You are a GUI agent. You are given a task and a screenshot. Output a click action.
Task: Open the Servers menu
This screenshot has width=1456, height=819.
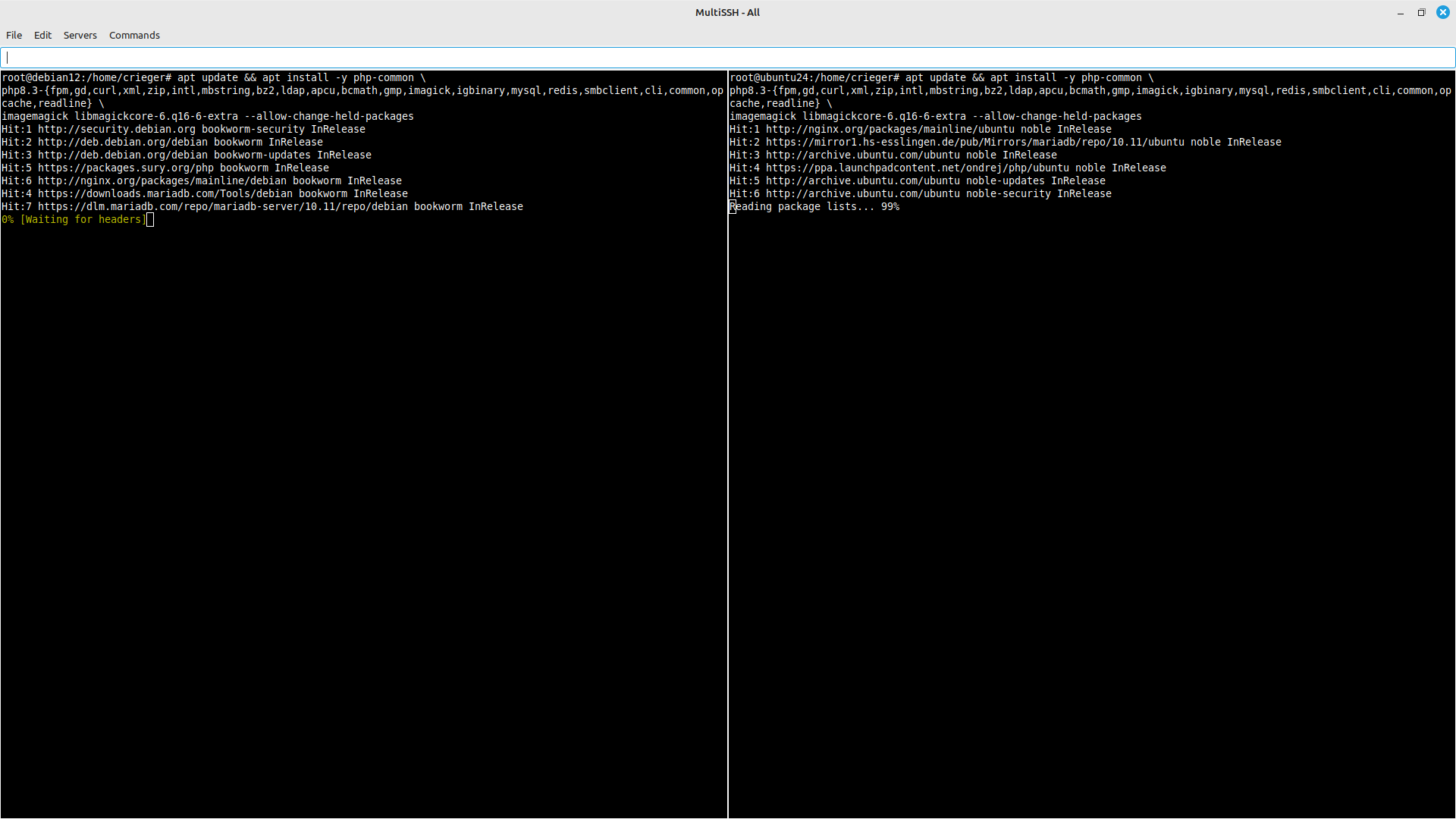80,35
